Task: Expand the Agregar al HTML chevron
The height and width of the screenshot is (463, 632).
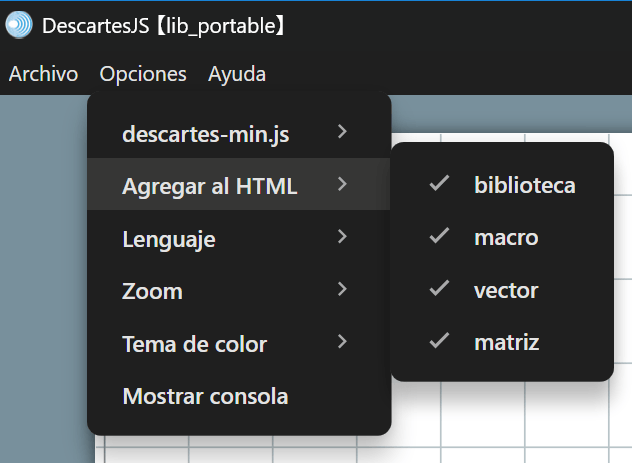Action: pos(343,184)
